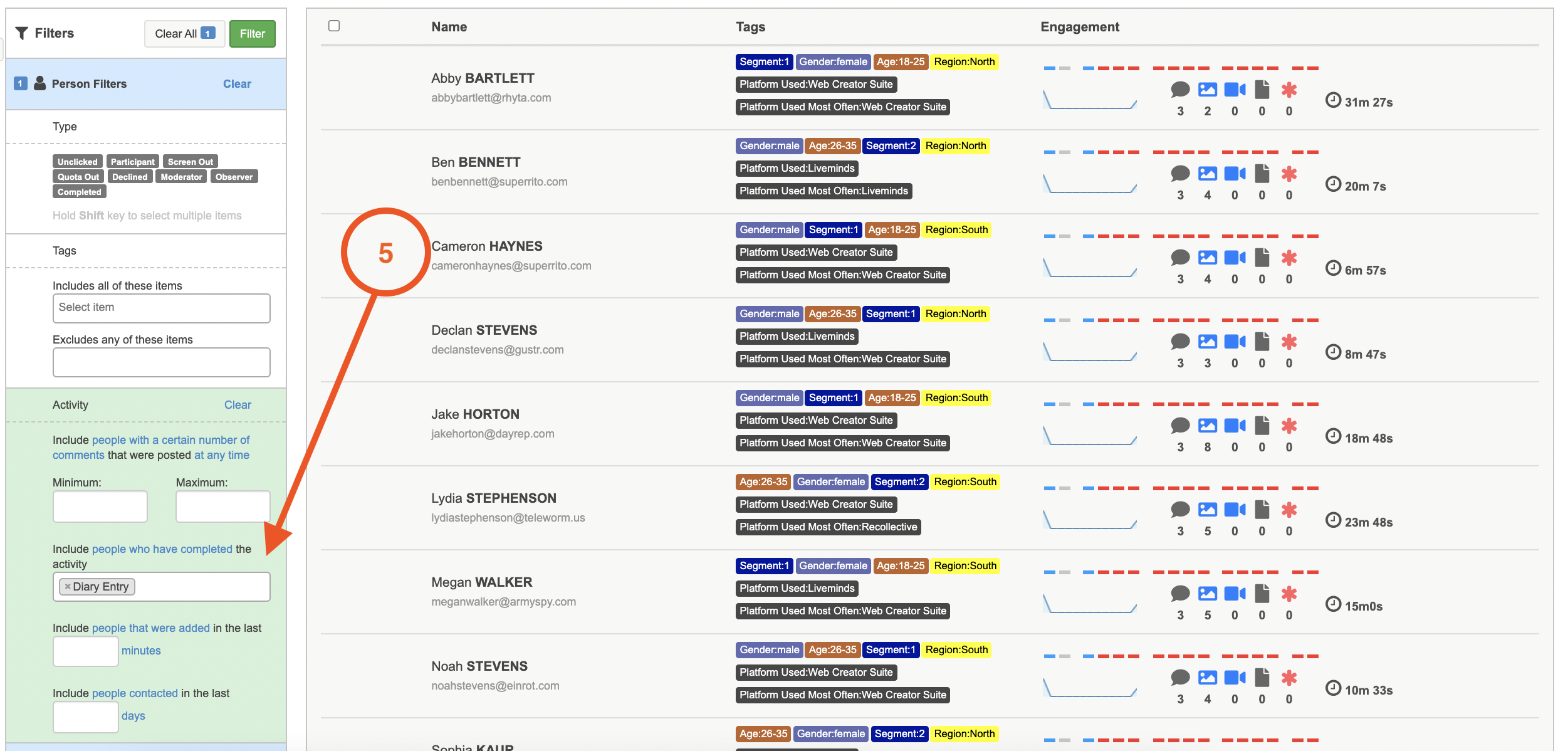Toggle the Participant type filter tag
The image size is (1568, 751).
tap(132, 162)
